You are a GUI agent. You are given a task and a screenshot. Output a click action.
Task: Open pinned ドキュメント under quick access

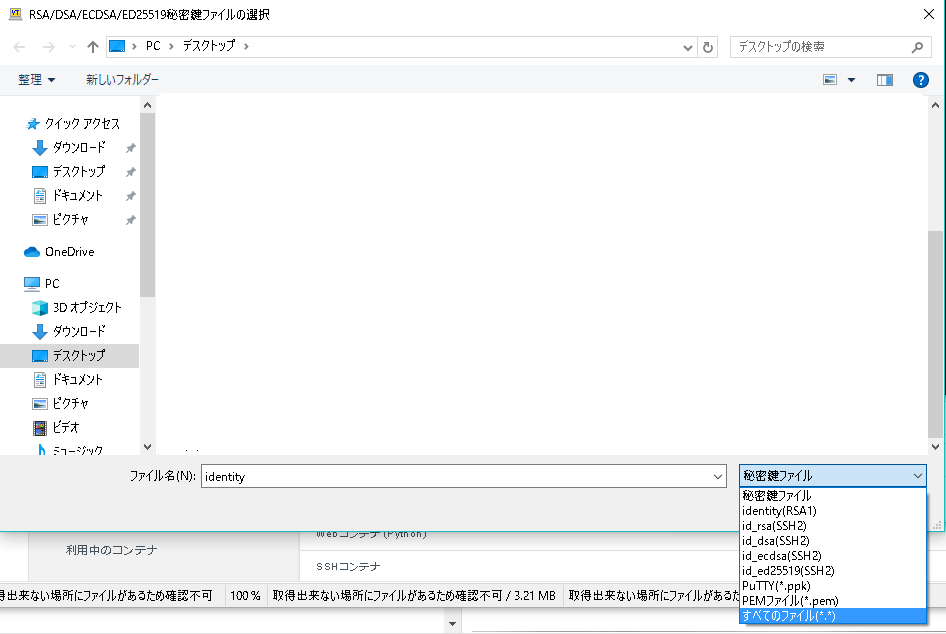pos(68,196)
